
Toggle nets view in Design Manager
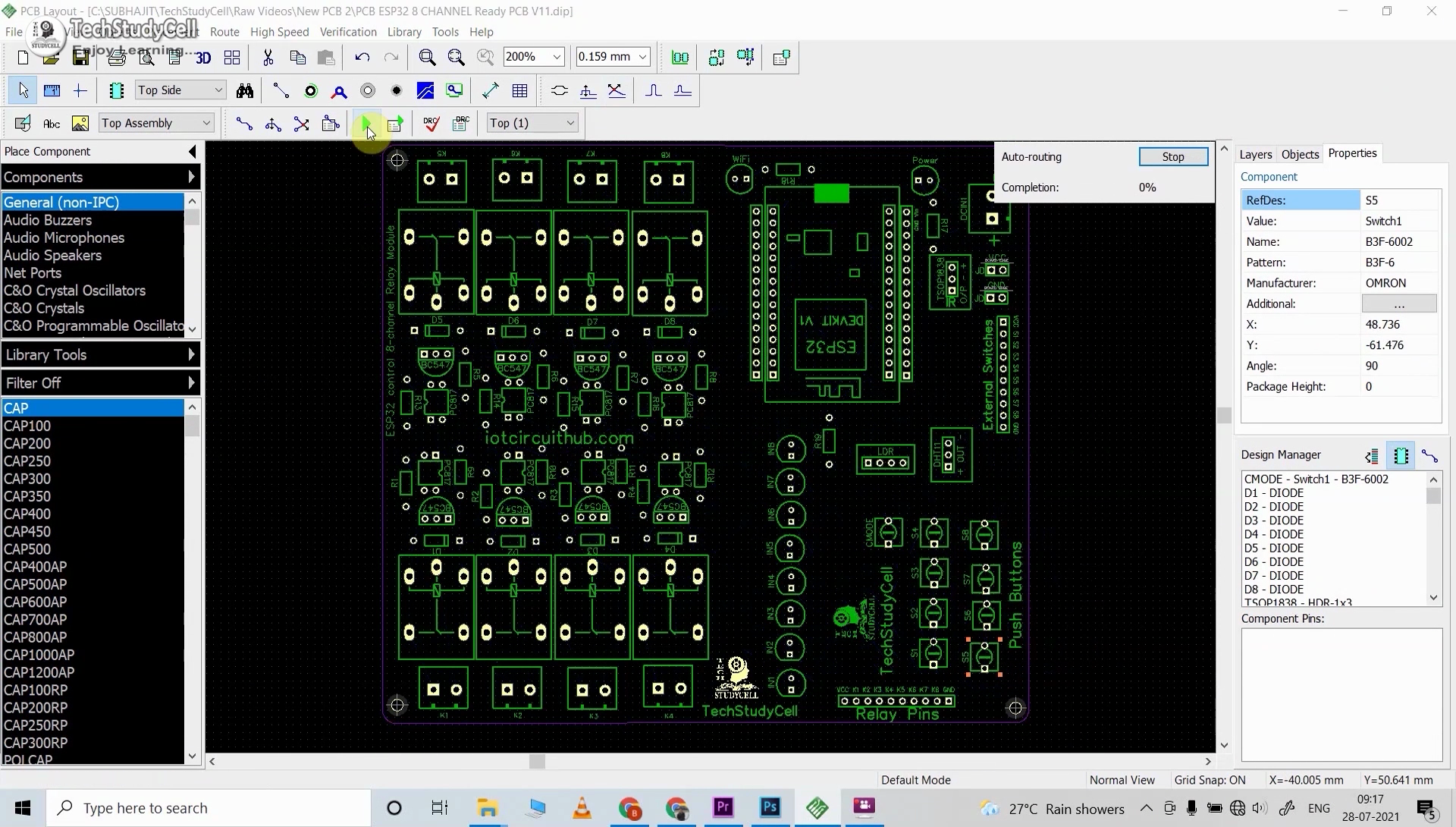coord(1431,455)
